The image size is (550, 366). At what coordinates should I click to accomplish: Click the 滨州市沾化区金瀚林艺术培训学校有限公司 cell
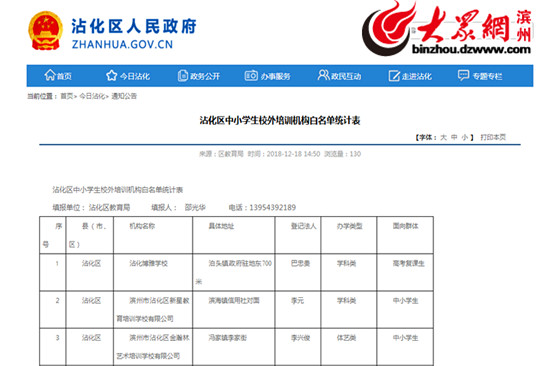[153, 347]
